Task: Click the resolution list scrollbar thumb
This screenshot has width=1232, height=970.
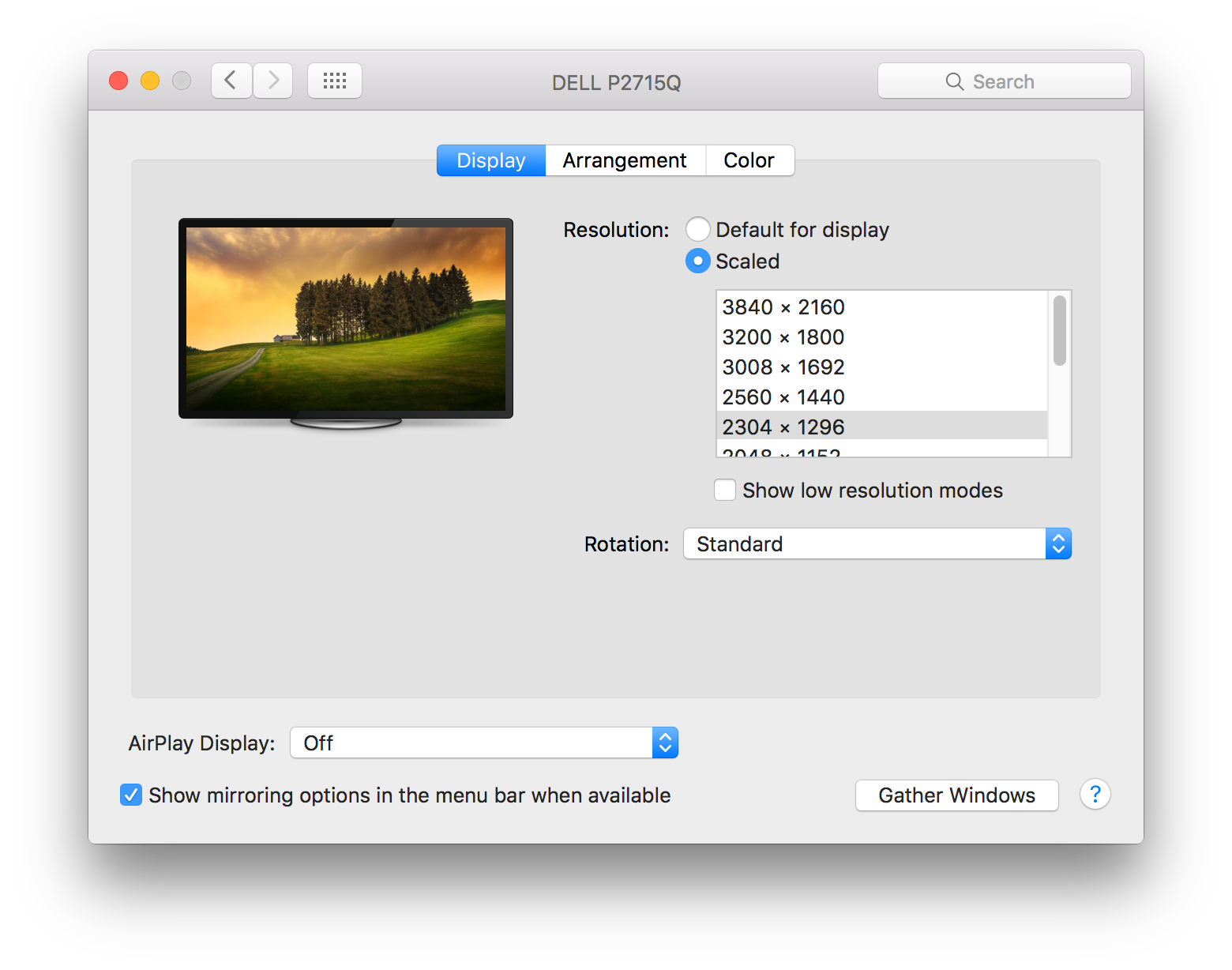Action: 1060,330
